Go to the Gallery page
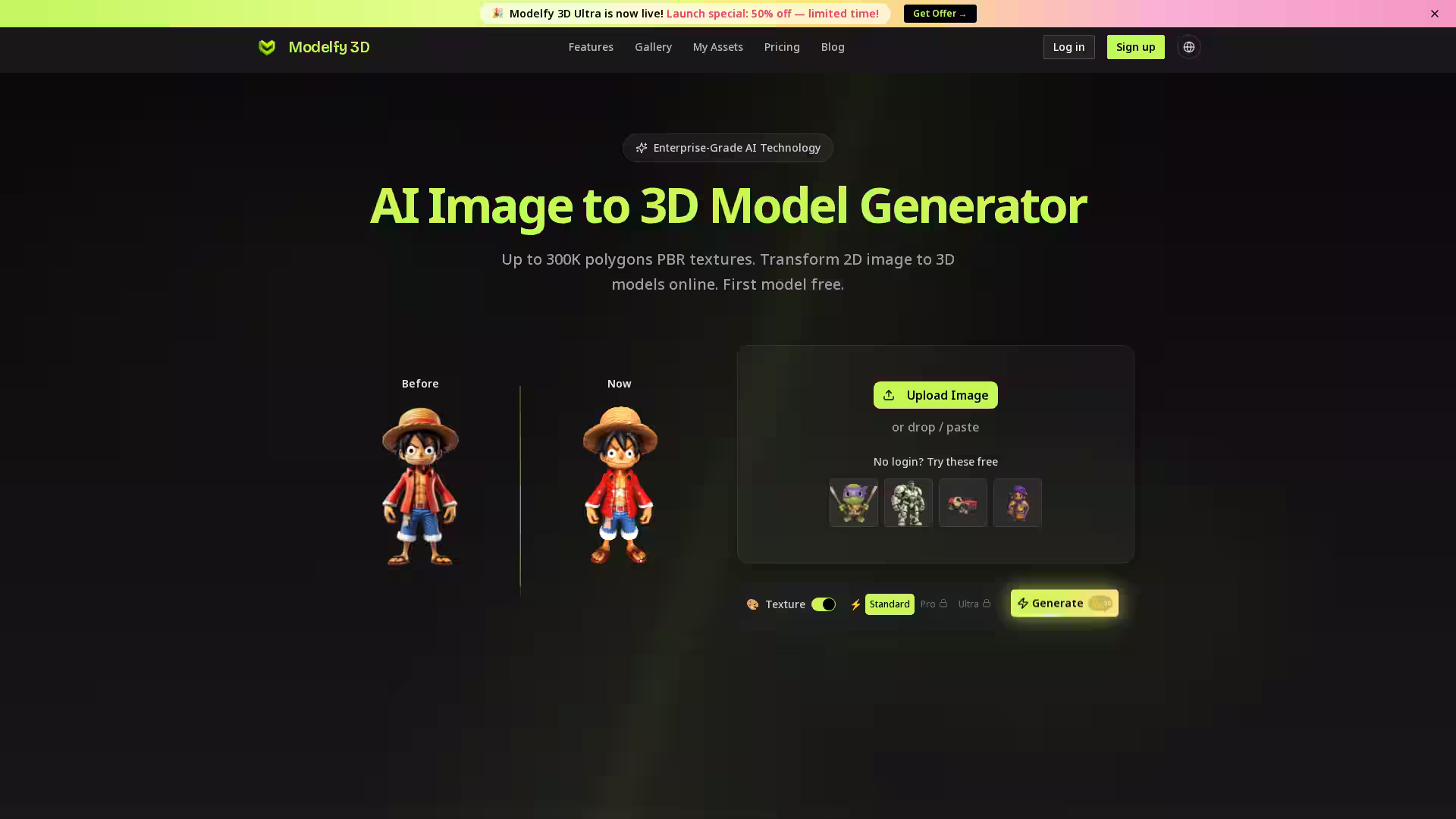The width and height of the screenshot is (1456, 819). (653, 47)
